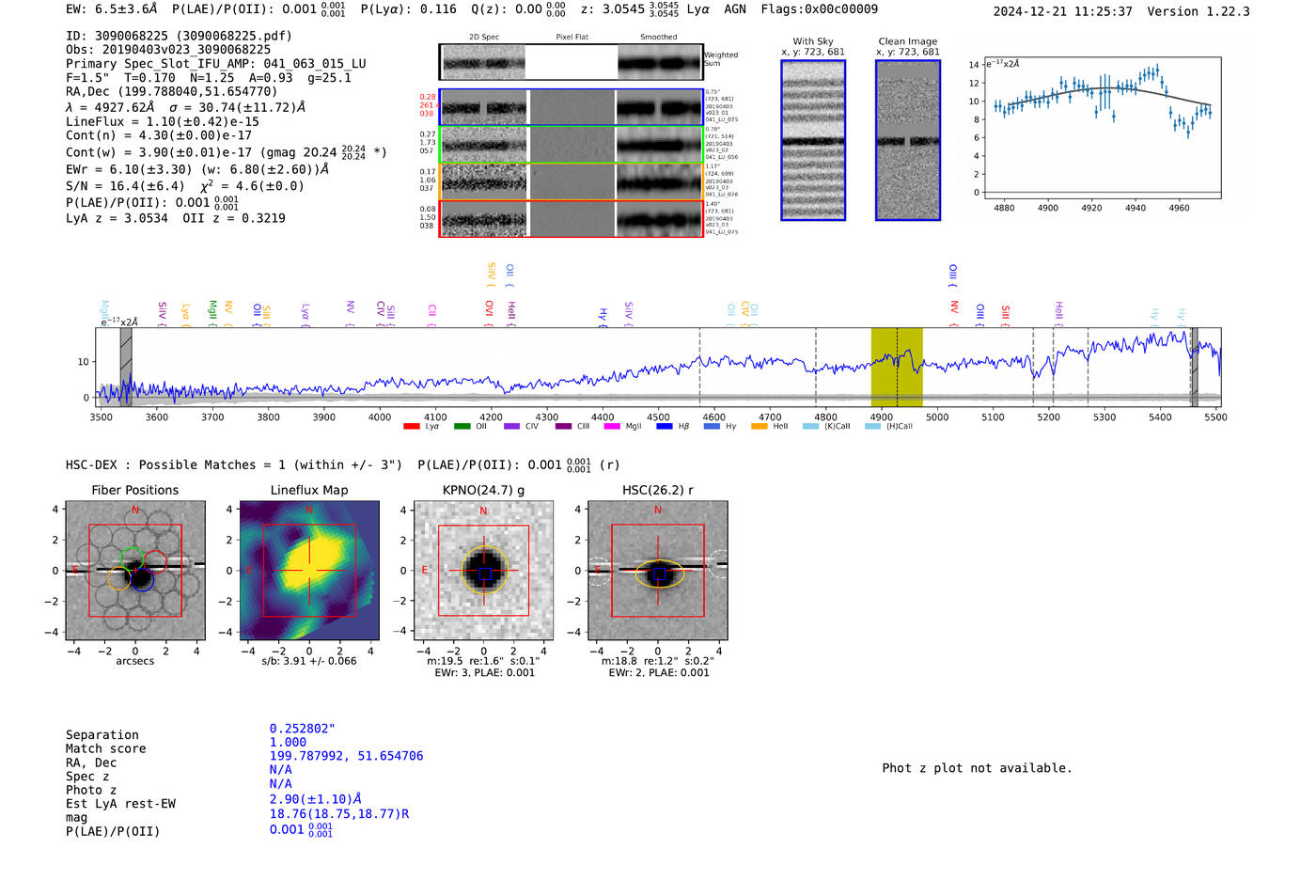
Task: Click the red Lyα legend swatch
Action: click(x=411, y=427)
